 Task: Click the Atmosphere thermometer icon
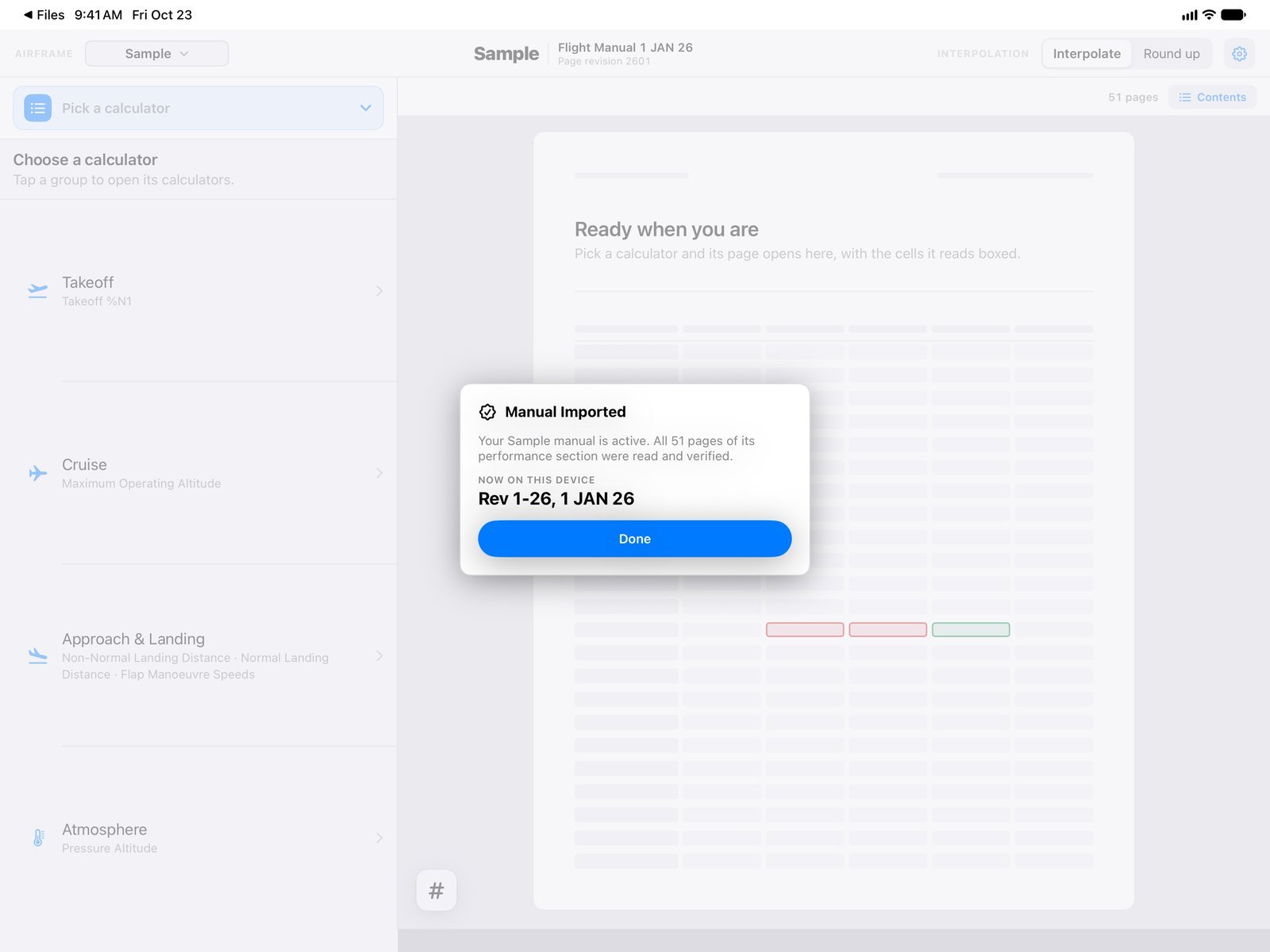pos(38,838)
